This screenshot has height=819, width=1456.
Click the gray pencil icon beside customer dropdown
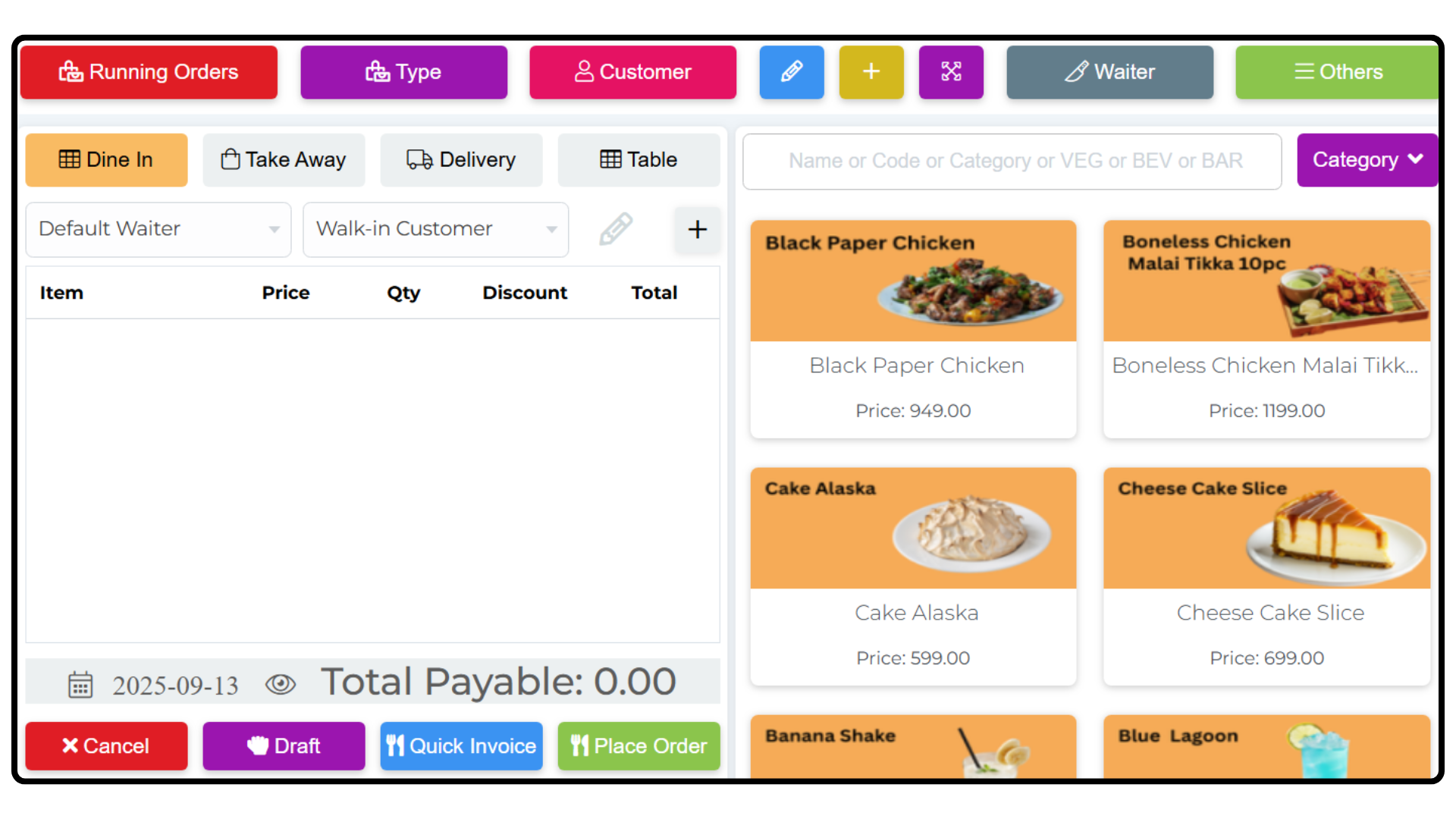(x=615, y=229)
